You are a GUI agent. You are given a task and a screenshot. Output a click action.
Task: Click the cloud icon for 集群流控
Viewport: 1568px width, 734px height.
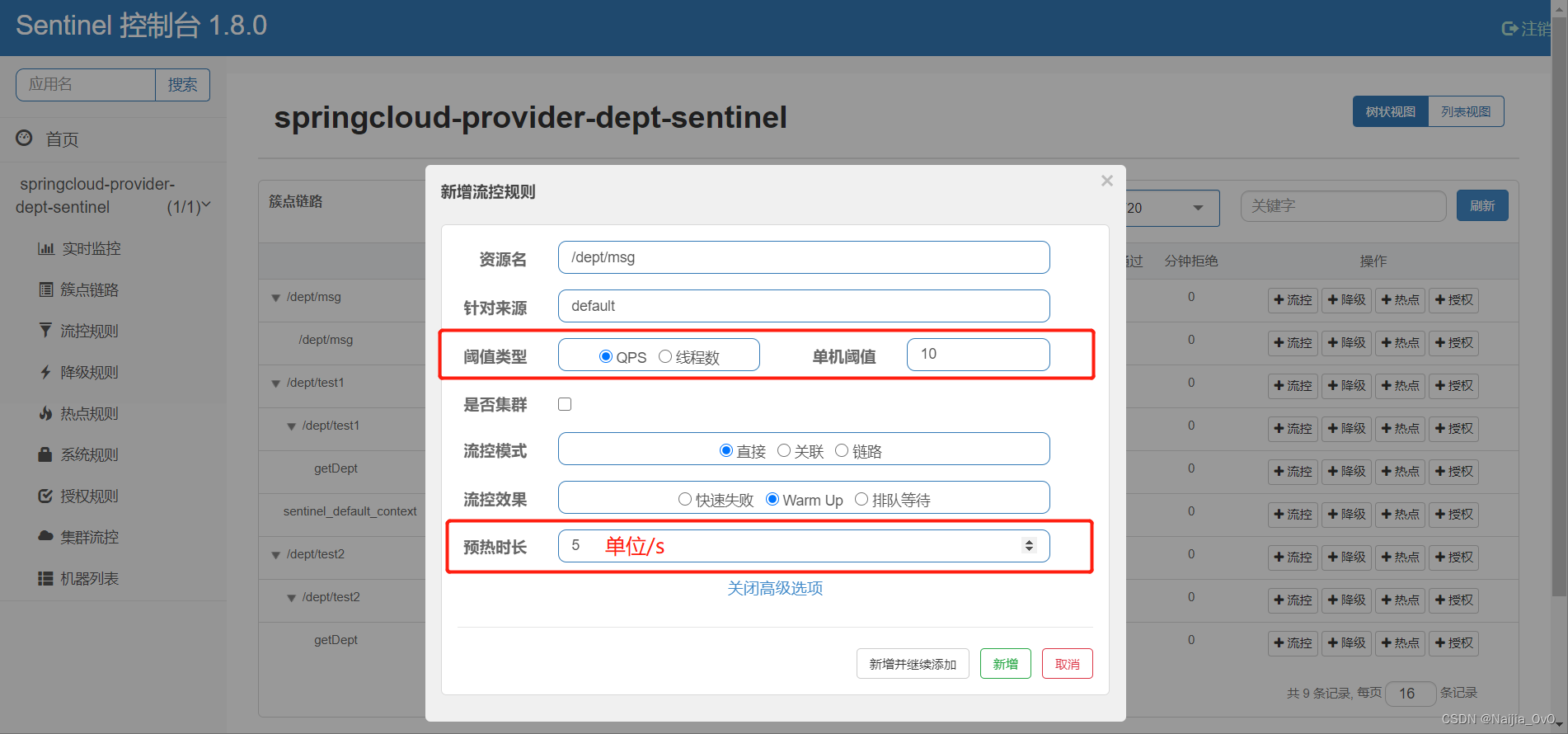click(x=46, y=536)
